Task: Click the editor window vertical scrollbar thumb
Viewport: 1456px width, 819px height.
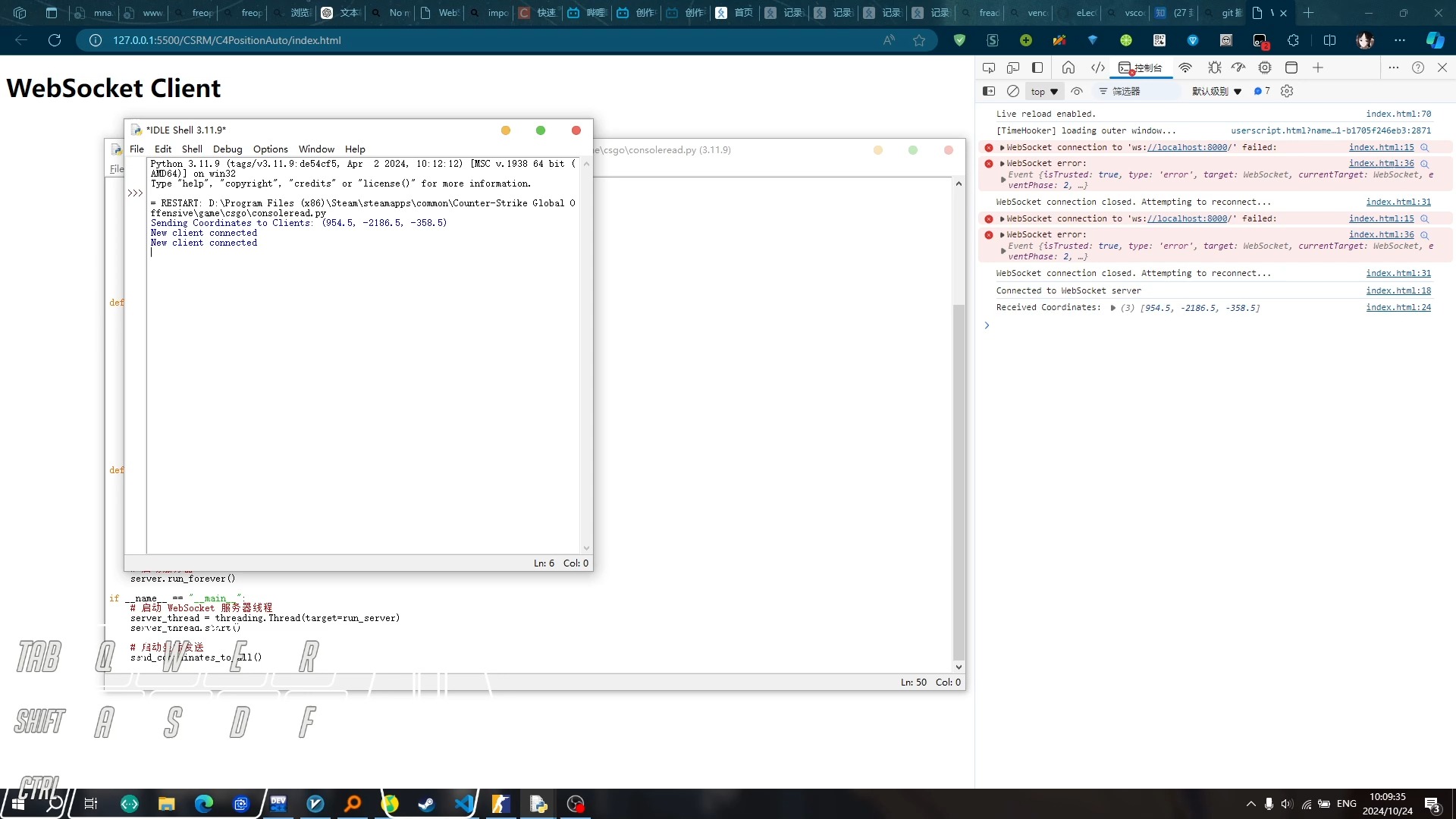Action: [959, 482]
